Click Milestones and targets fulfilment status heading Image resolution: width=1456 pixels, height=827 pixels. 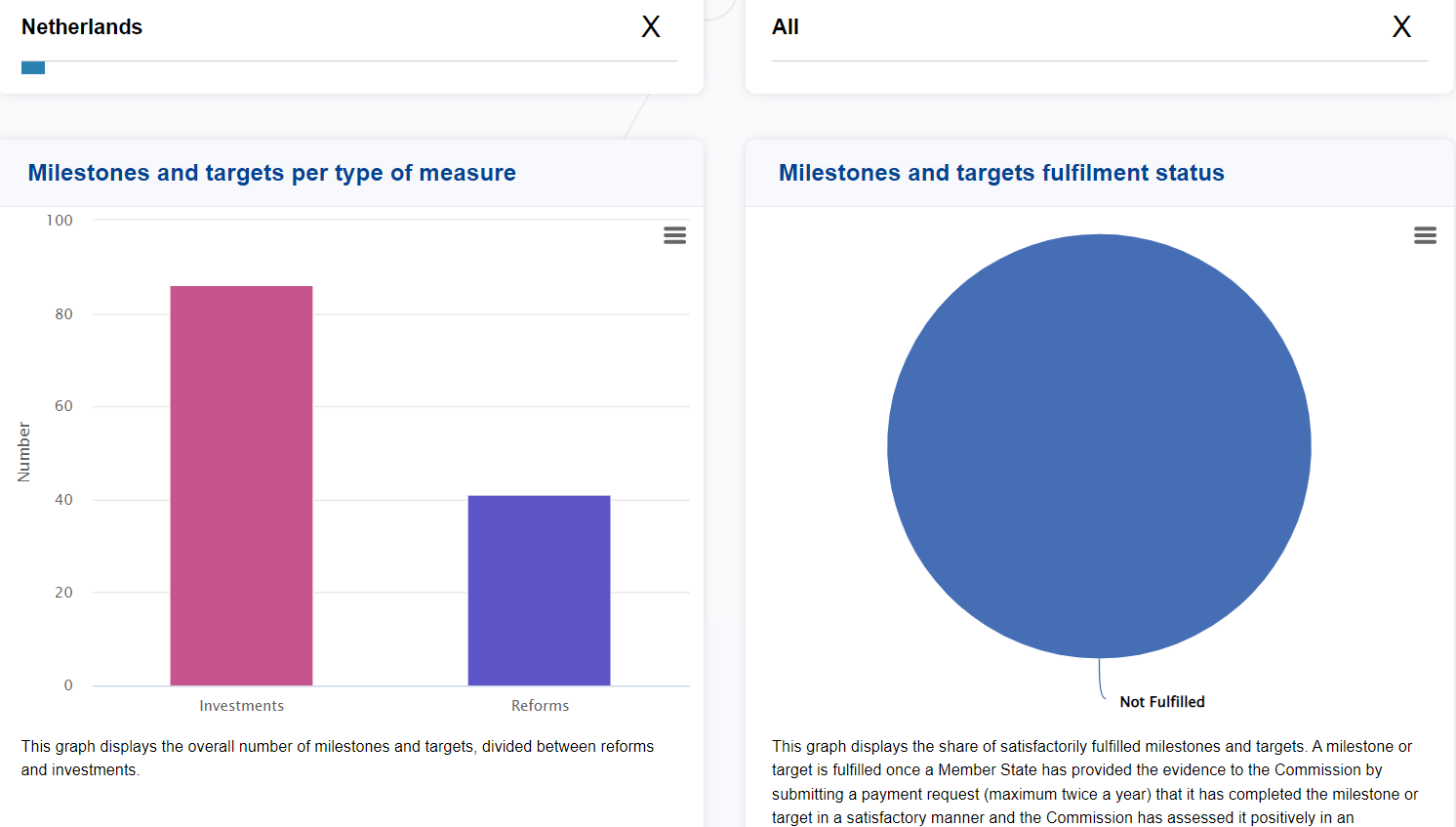click(x=1001, y=173)
